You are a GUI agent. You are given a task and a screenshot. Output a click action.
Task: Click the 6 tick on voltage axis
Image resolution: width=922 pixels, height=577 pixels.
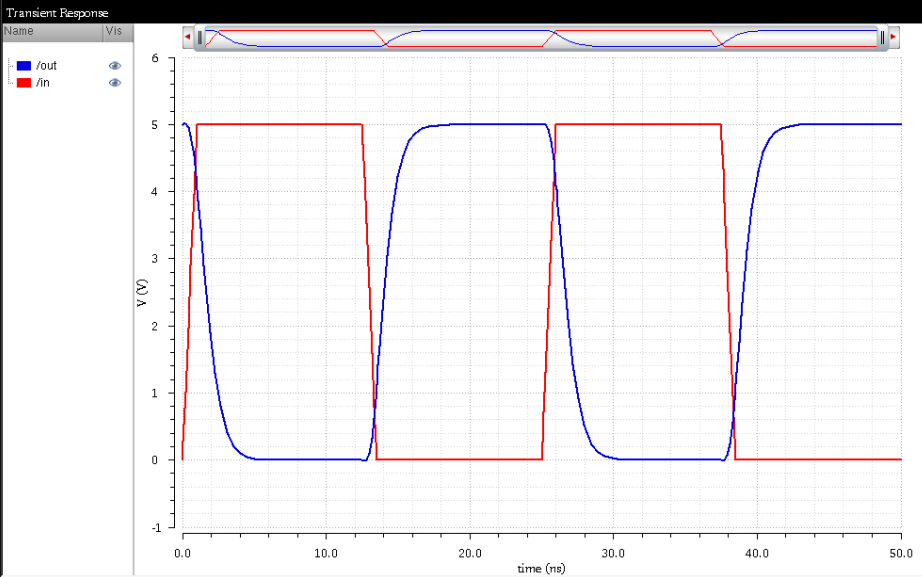pyautogui.click(x=154, y=58)
